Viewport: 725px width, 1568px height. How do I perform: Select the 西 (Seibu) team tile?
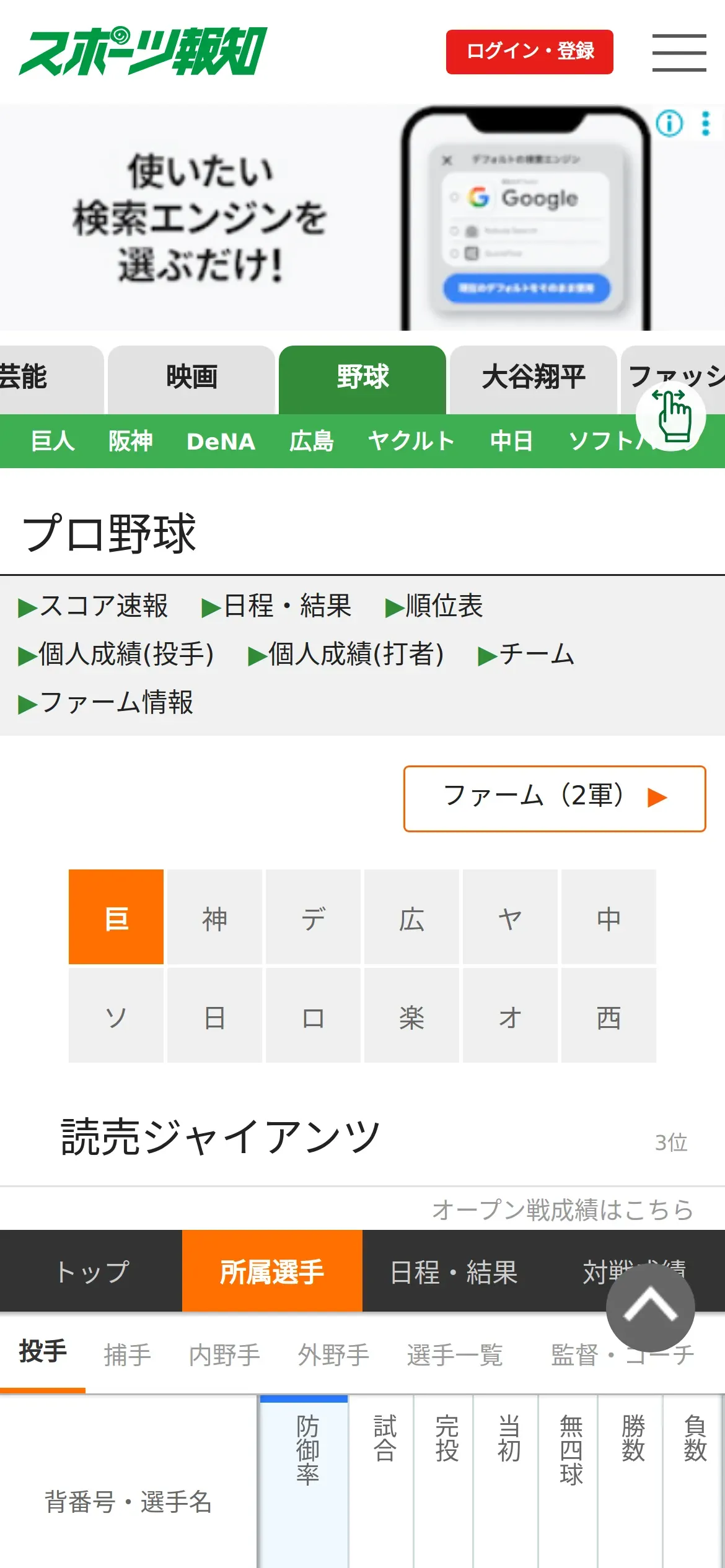(609, 1016)
